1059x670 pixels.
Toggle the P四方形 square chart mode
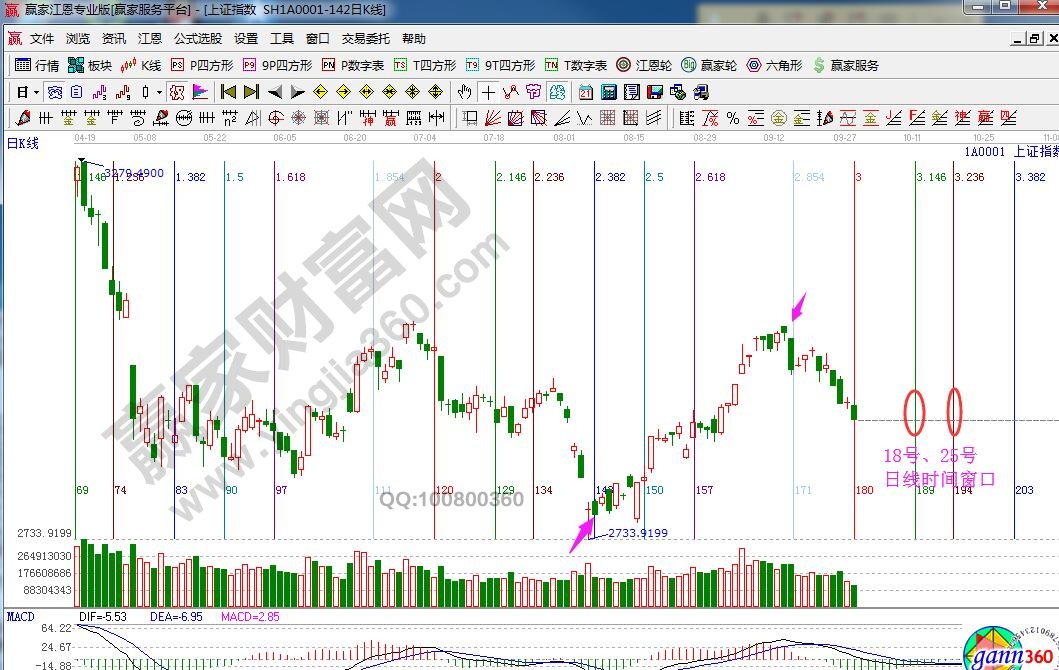click(202, 65)
